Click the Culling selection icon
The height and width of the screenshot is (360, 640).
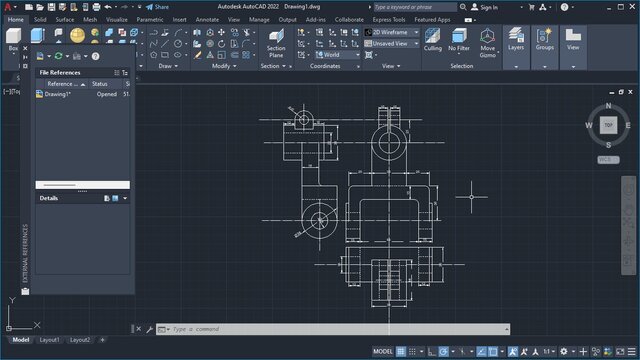(x=432, y=40)
